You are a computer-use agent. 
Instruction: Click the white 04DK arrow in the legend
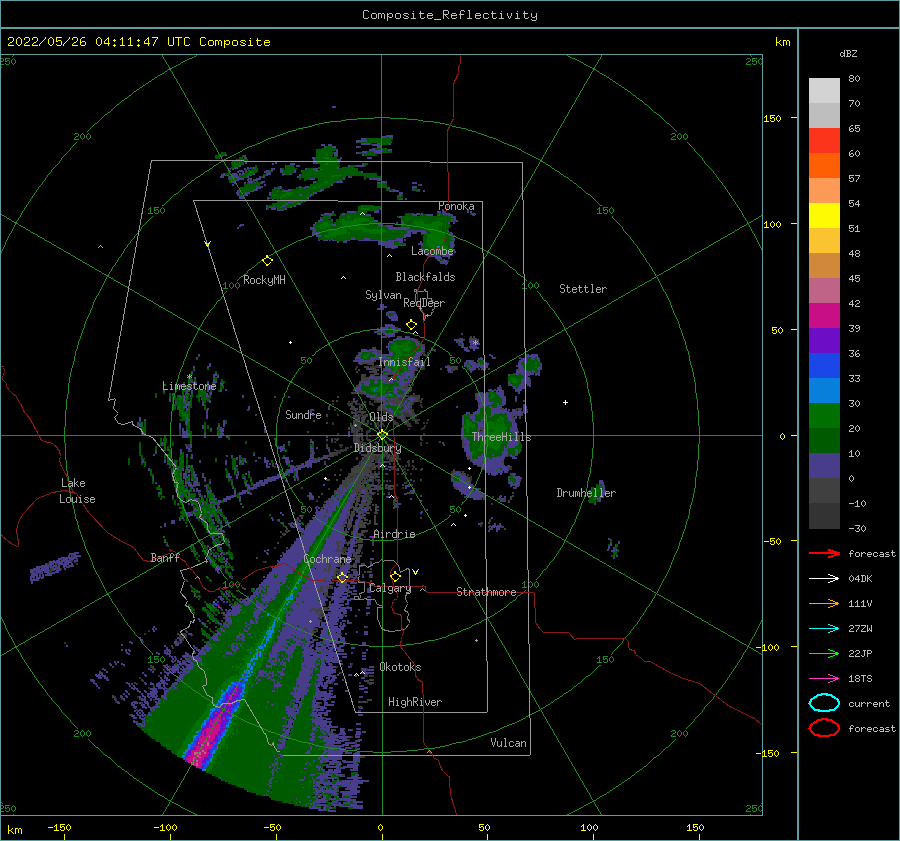[x=824, y=579]
